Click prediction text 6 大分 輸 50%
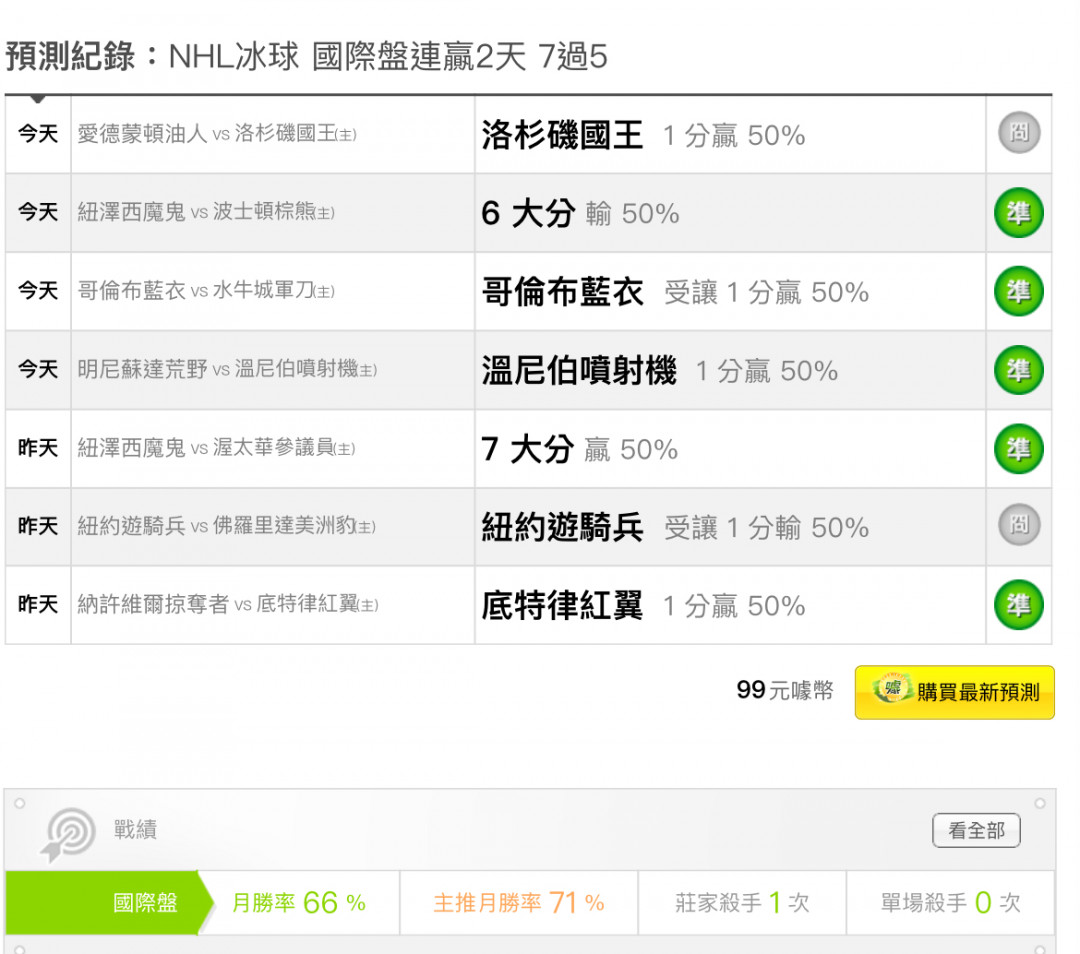The width and height of the screenshot is (1080, 954). pyautogui.click(x=581, y=214)
